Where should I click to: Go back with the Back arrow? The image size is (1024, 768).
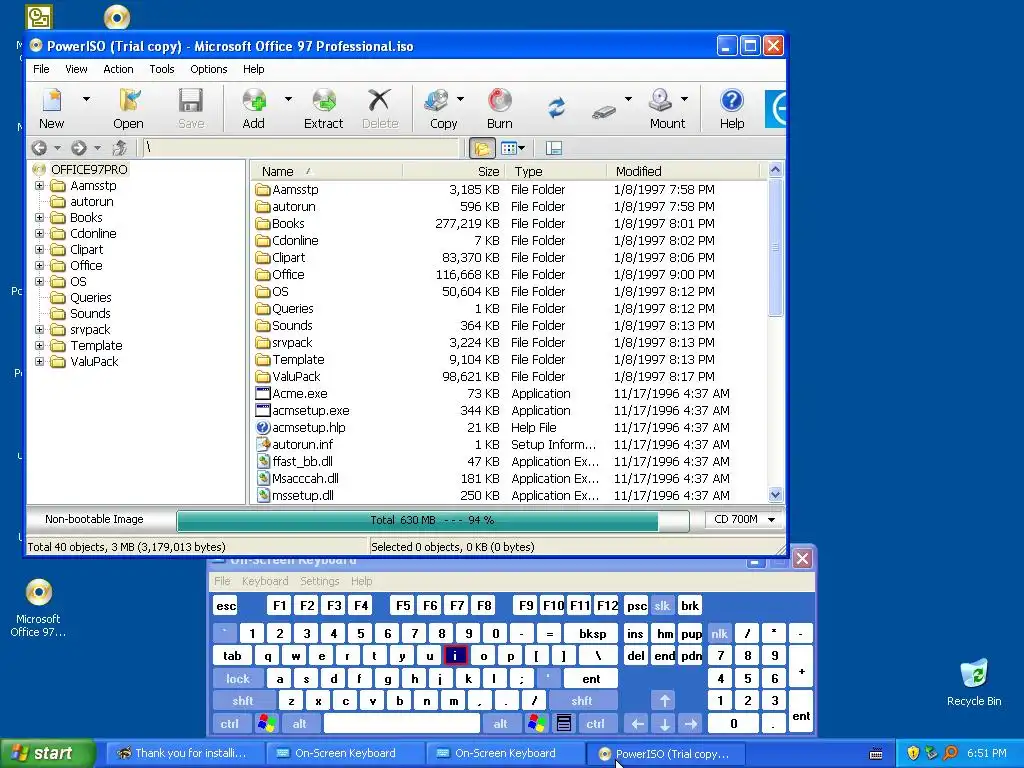coord(39,148)
